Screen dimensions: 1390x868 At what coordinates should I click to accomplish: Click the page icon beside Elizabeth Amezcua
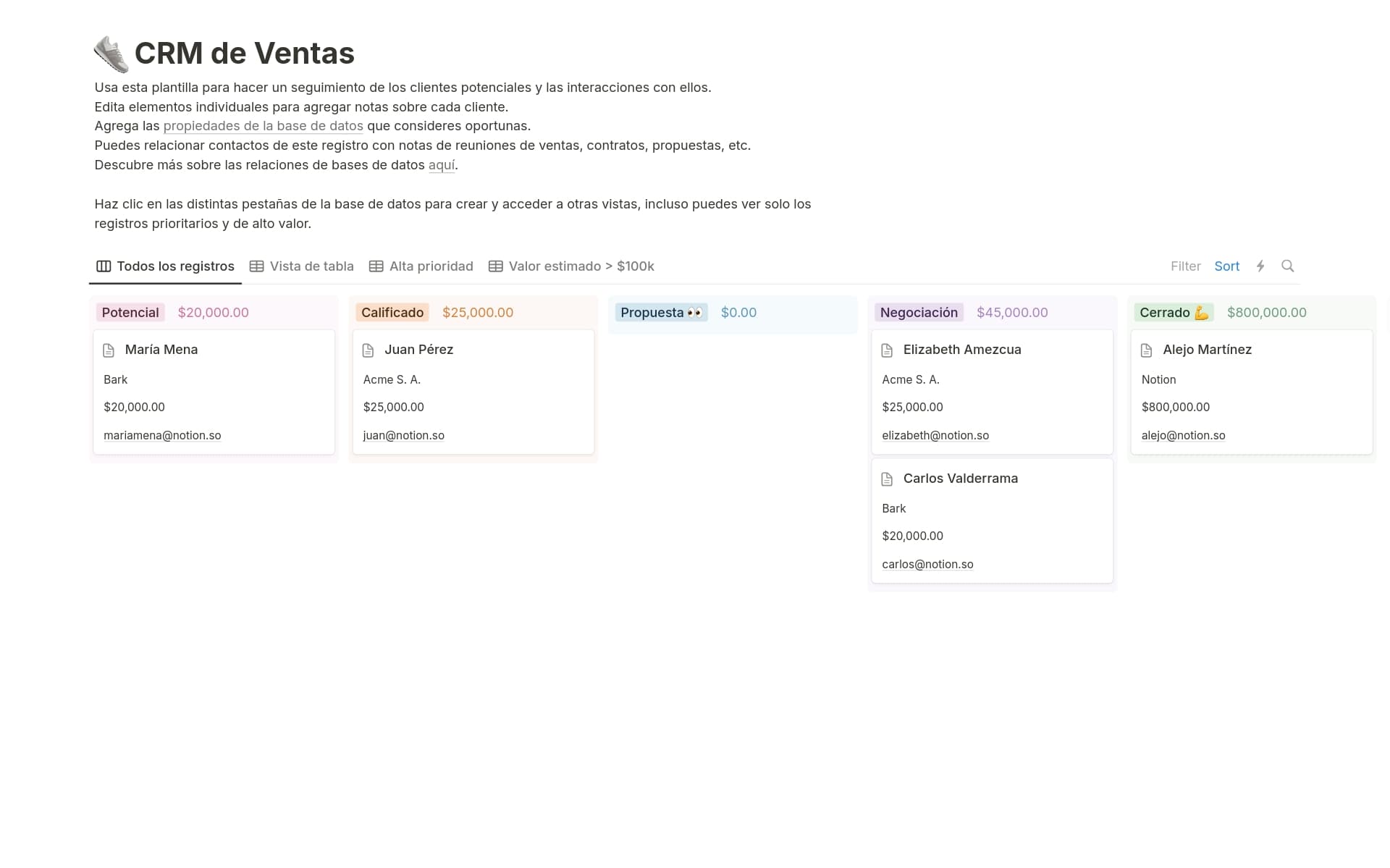pos(888,350)
